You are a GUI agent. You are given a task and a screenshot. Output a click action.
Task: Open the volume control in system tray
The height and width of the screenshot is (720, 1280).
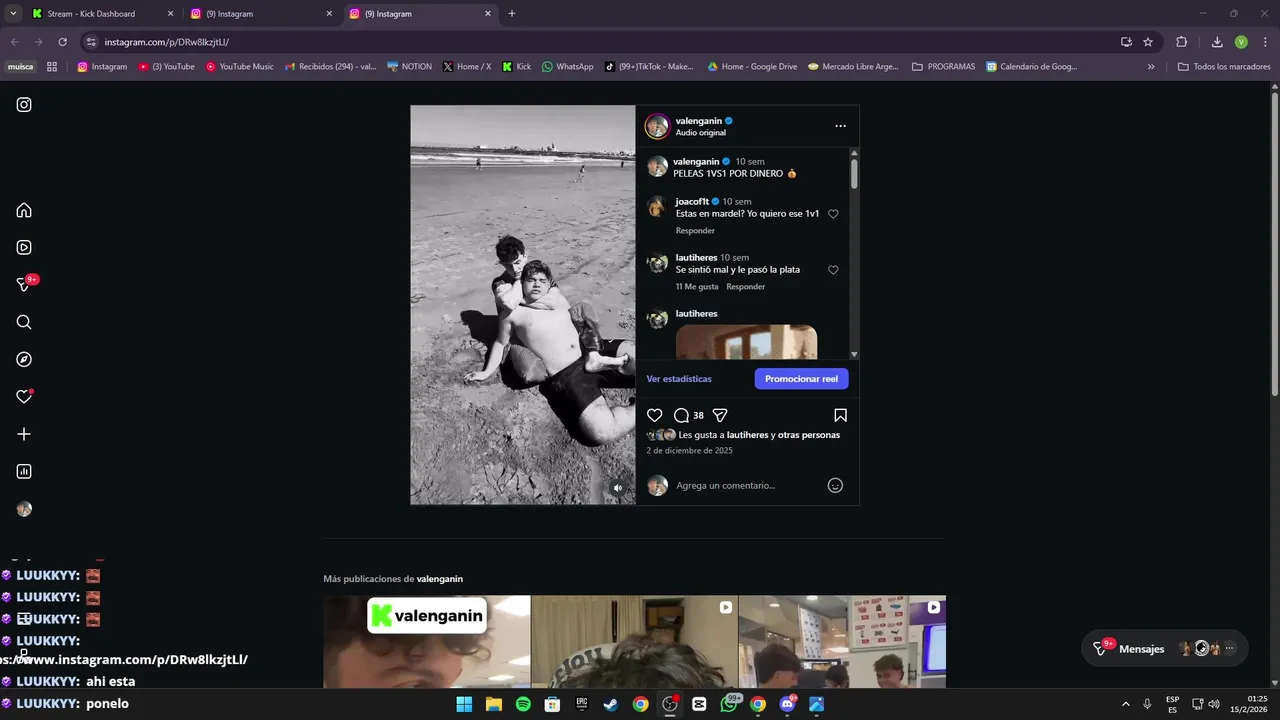click(1213, 704)
